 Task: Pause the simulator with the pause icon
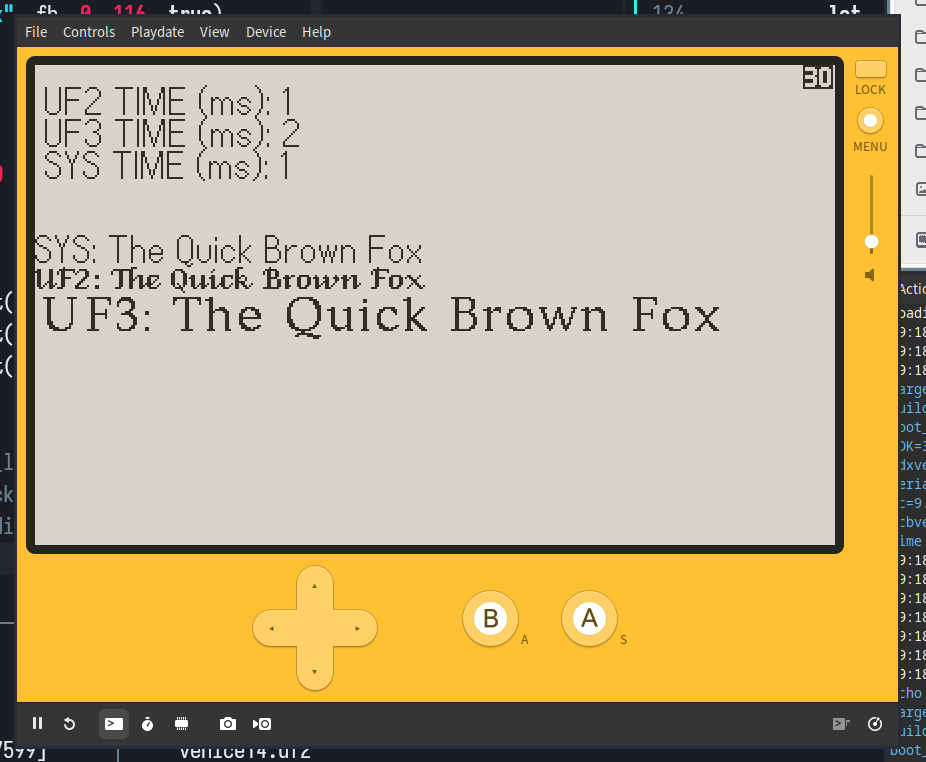click(37, 724)
